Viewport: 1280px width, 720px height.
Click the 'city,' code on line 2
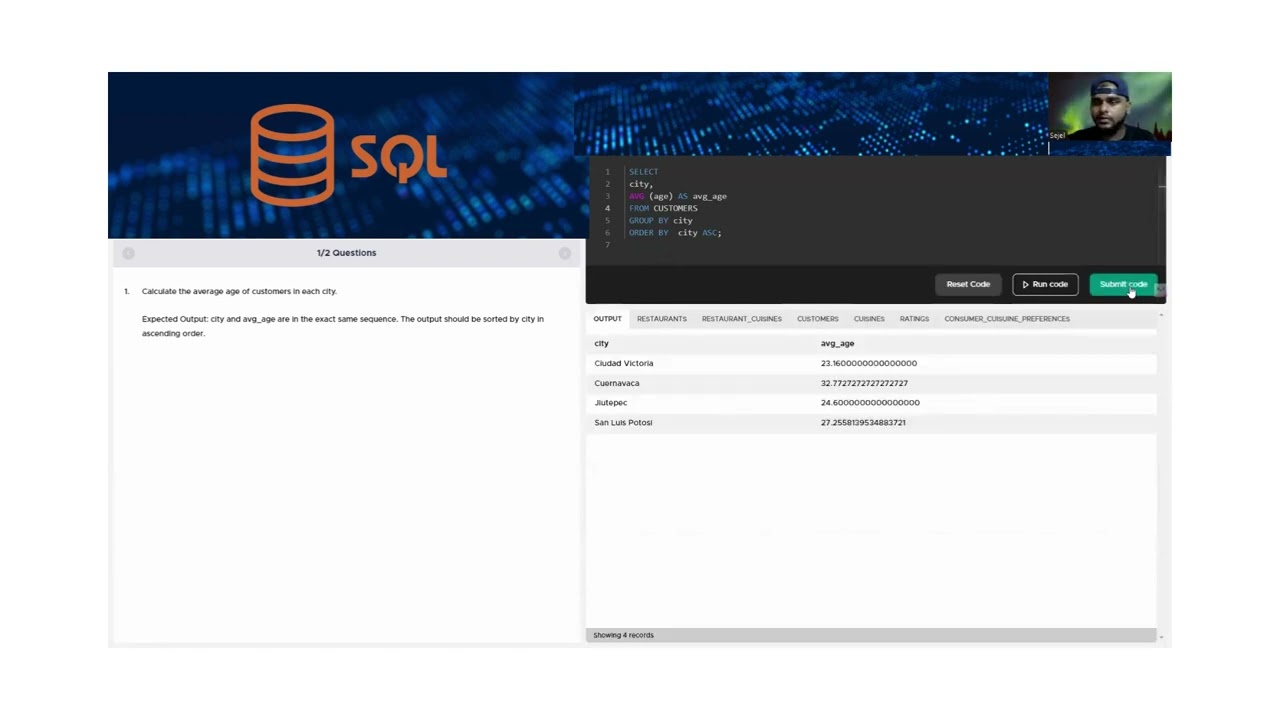(x=641, y=184)
